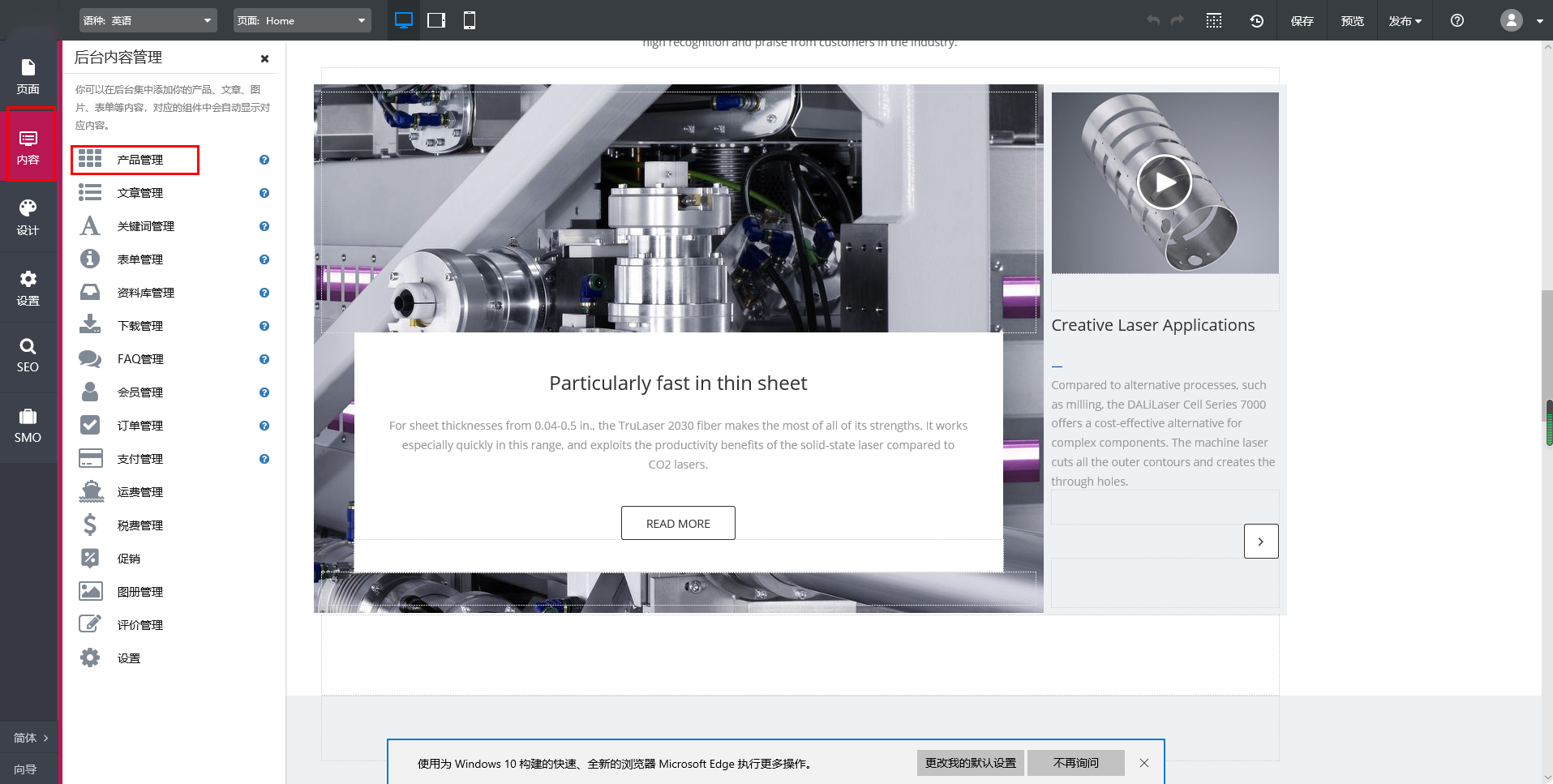Switch to mobile phone preview mode
Screen dimensions: 1553x784
point(469,20)
